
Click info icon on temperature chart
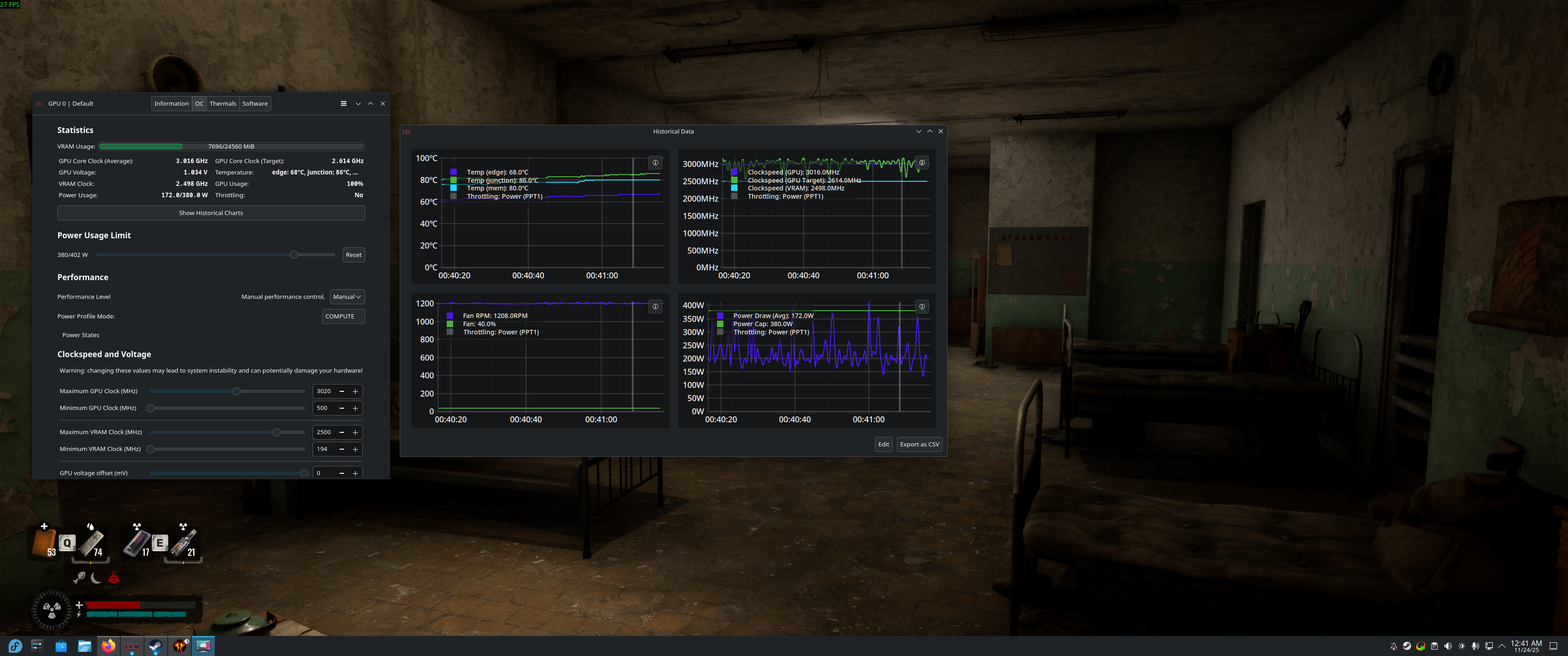655,163
